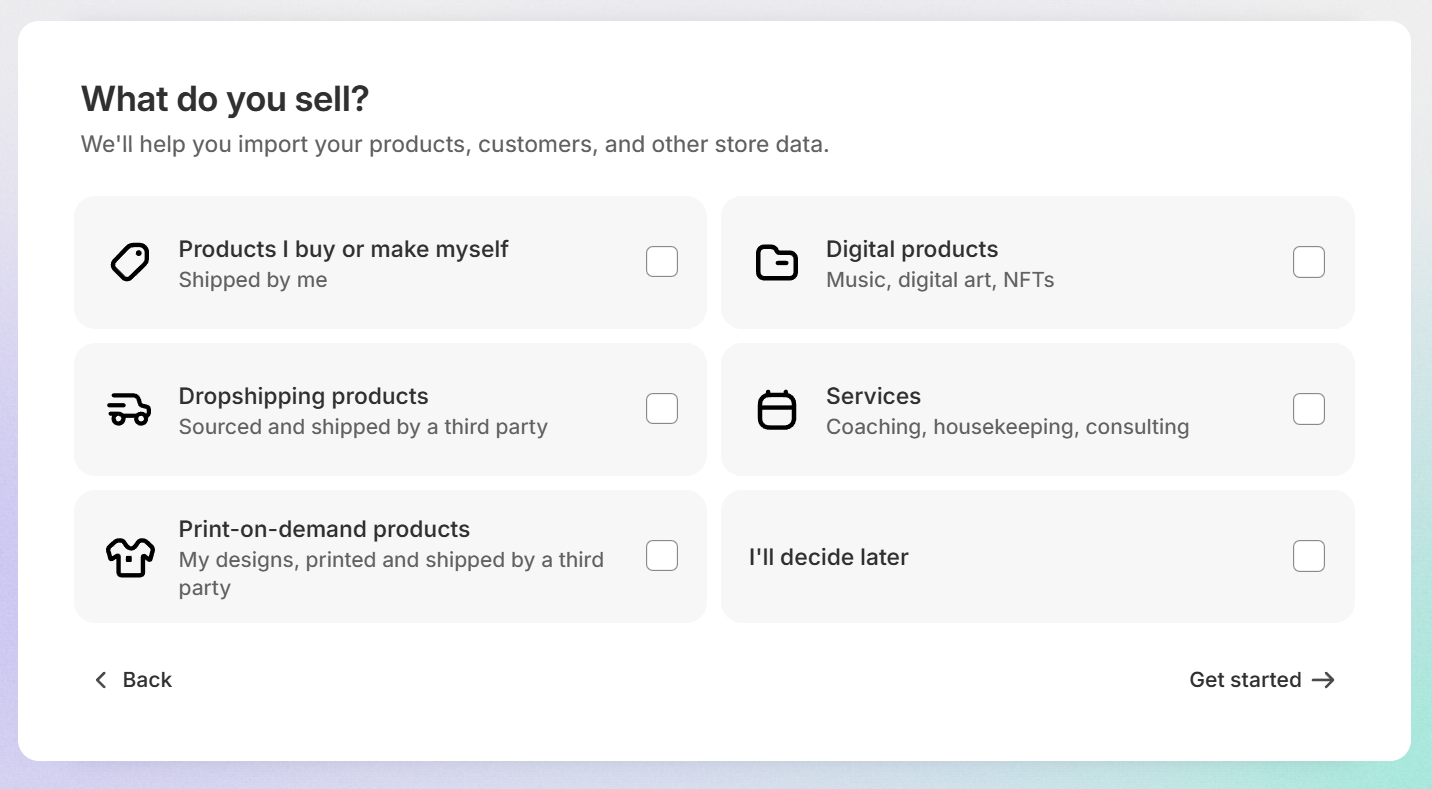
Task: Check the Digital products checkbox
Action: click(1308, 261)
